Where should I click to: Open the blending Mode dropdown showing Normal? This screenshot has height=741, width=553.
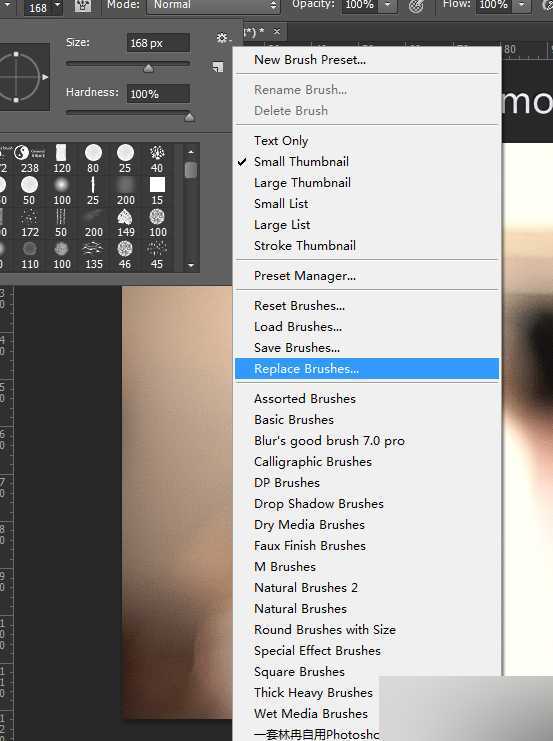214,5
